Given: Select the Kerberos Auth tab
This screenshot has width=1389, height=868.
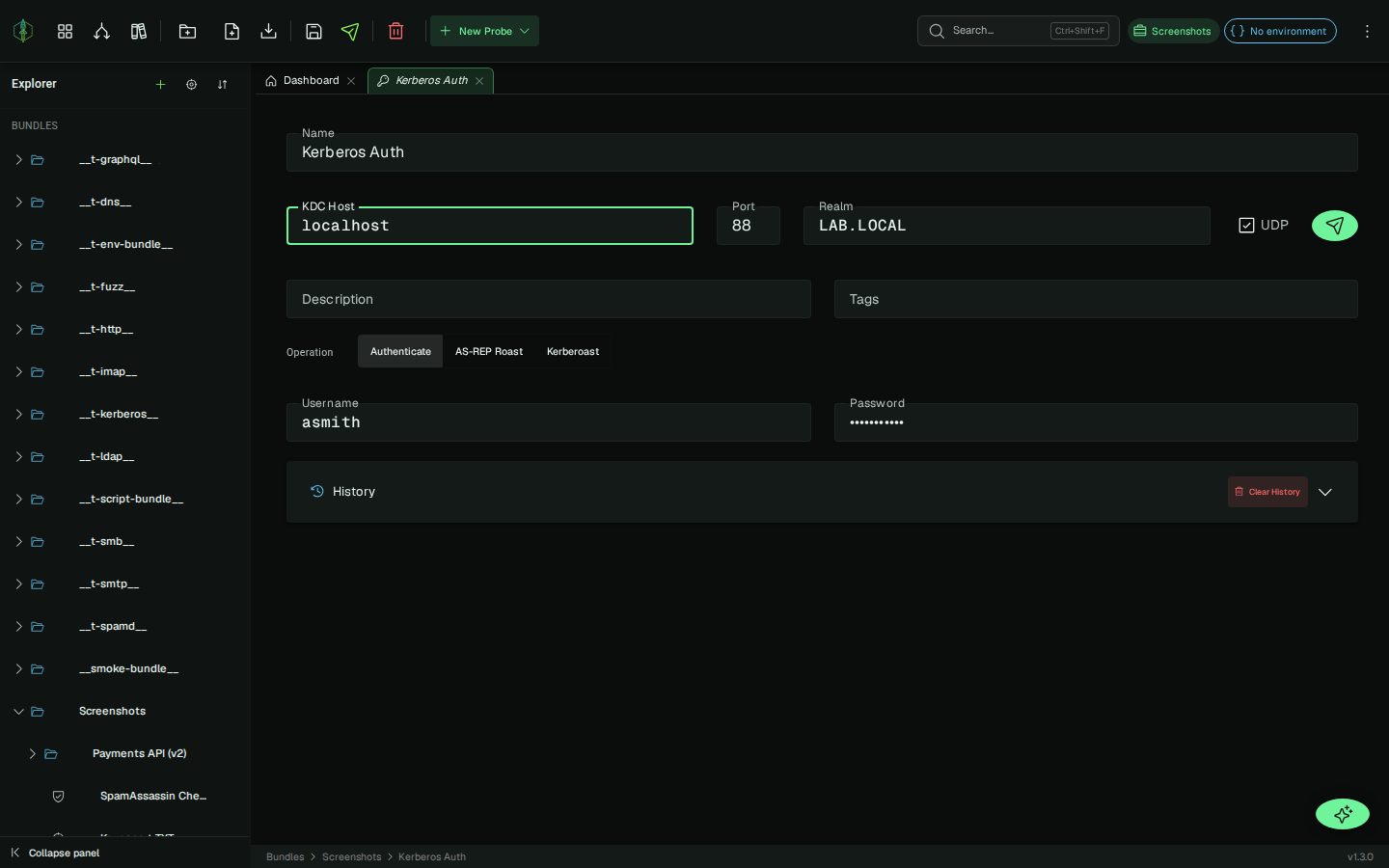Looking at the screenshot, I should tap(431, 81).
